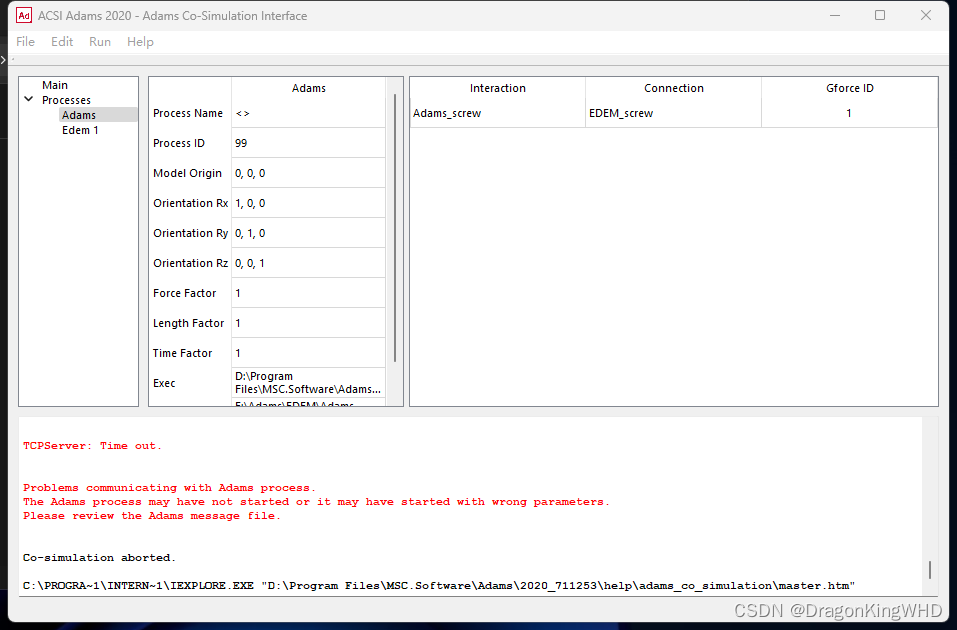Click 'Problems communicating with Adams process.' line
Screen dimensions: 957x630
169,488
